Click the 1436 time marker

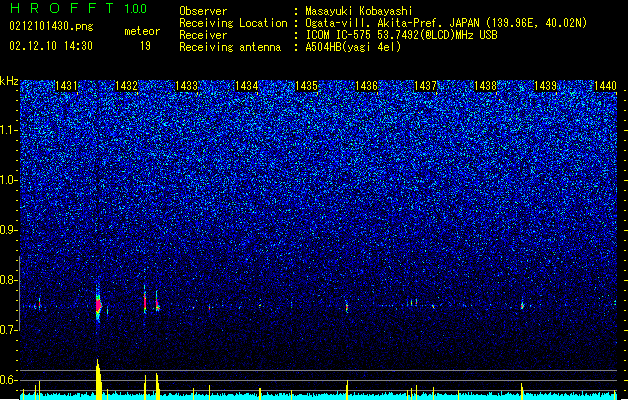(366, 86)
